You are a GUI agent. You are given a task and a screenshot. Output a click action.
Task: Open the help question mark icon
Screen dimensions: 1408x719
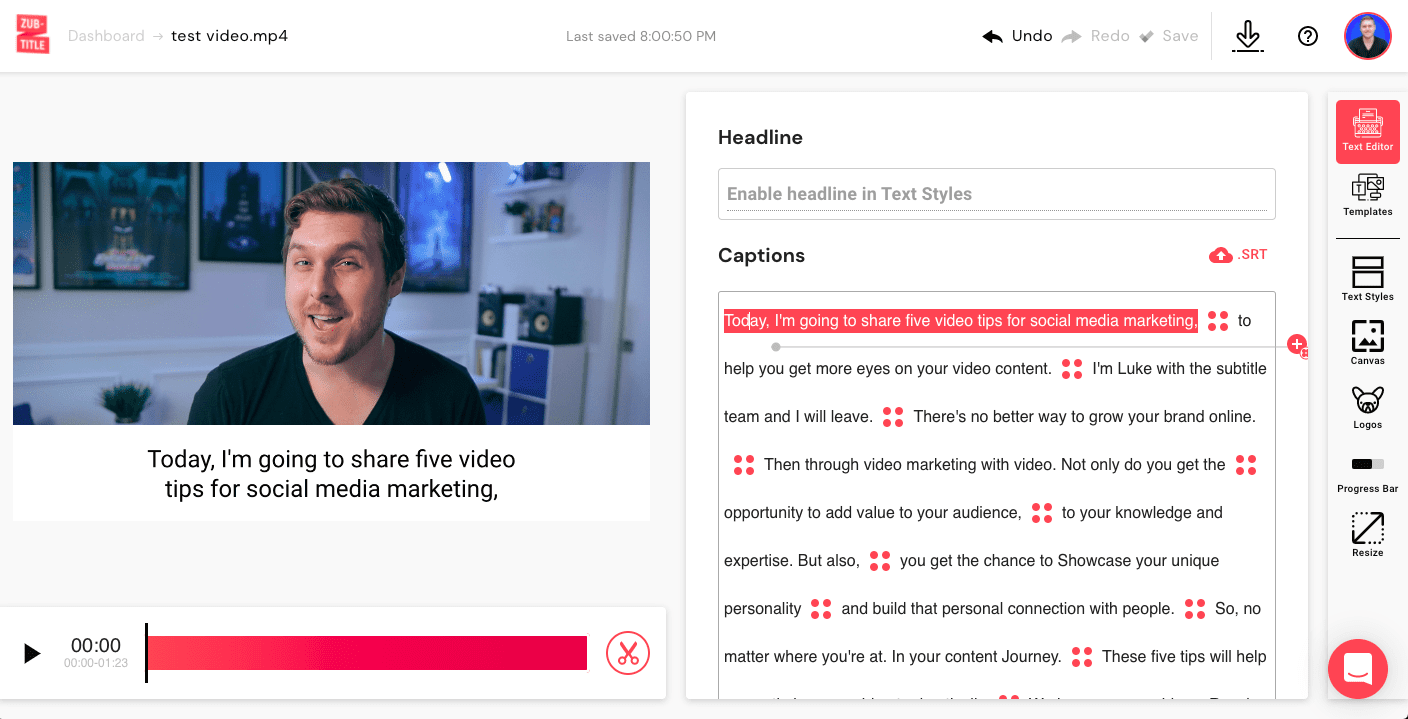1308,36
